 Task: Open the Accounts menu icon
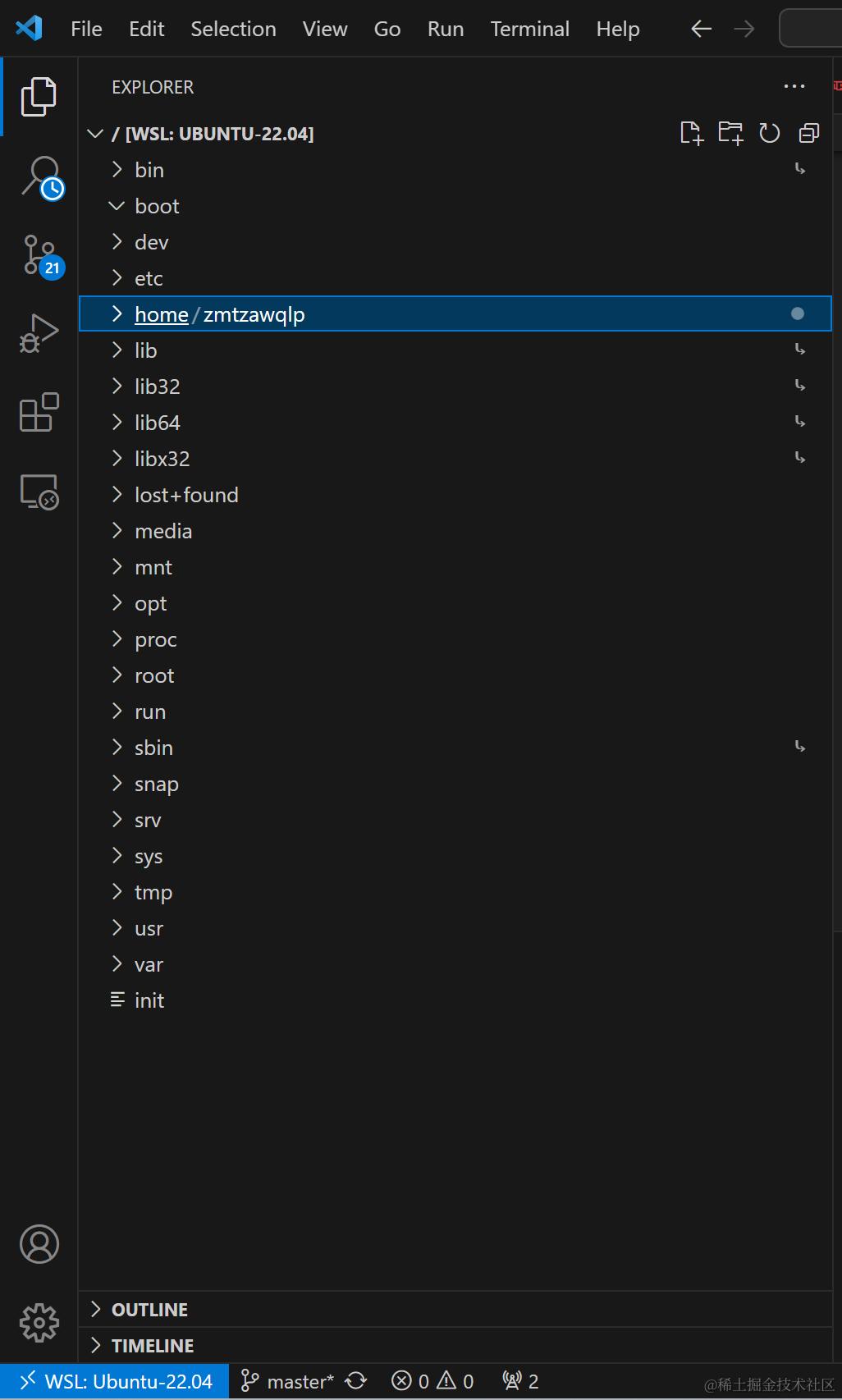point(39,1243)
